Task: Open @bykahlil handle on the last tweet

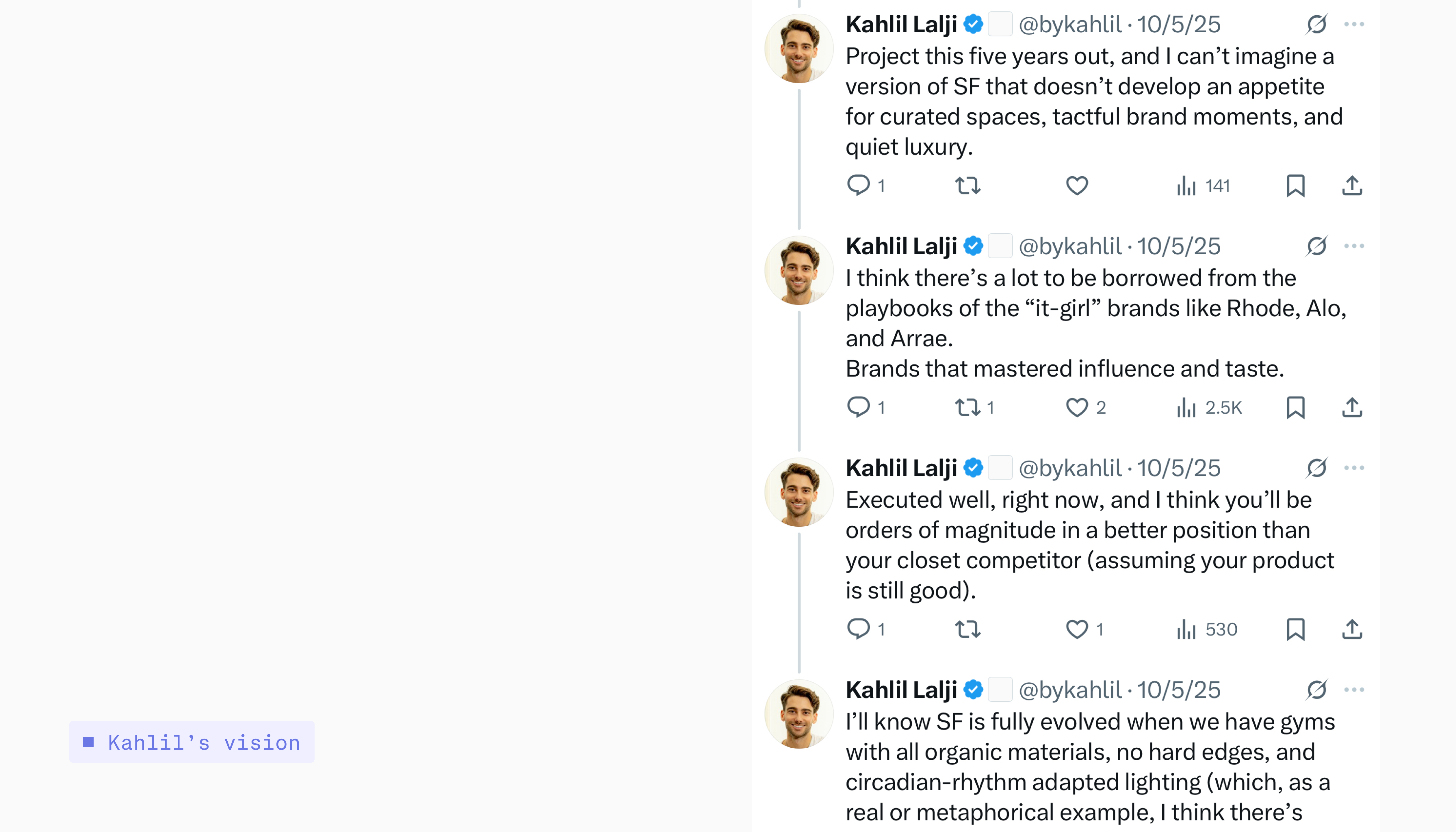Action: tap(1070, 690)
